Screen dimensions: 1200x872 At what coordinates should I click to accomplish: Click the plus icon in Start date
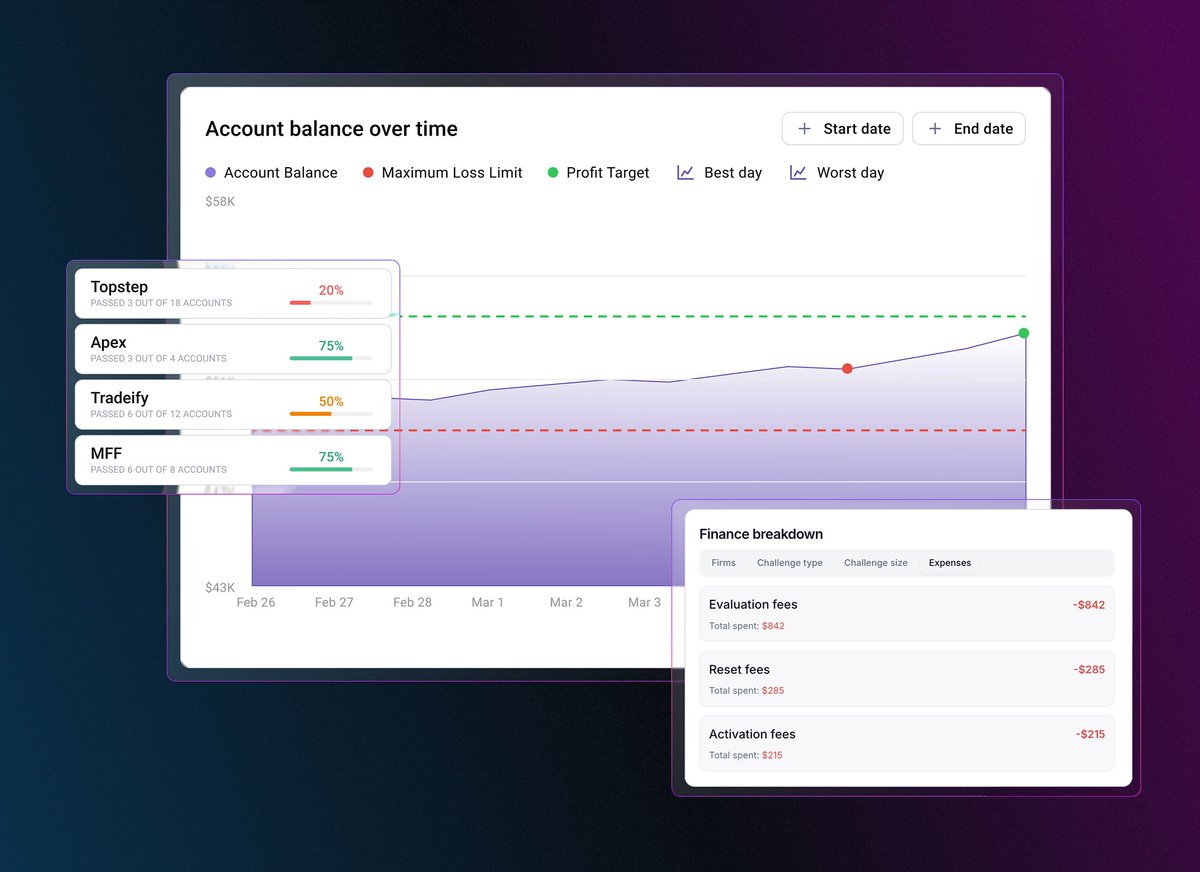804,129
